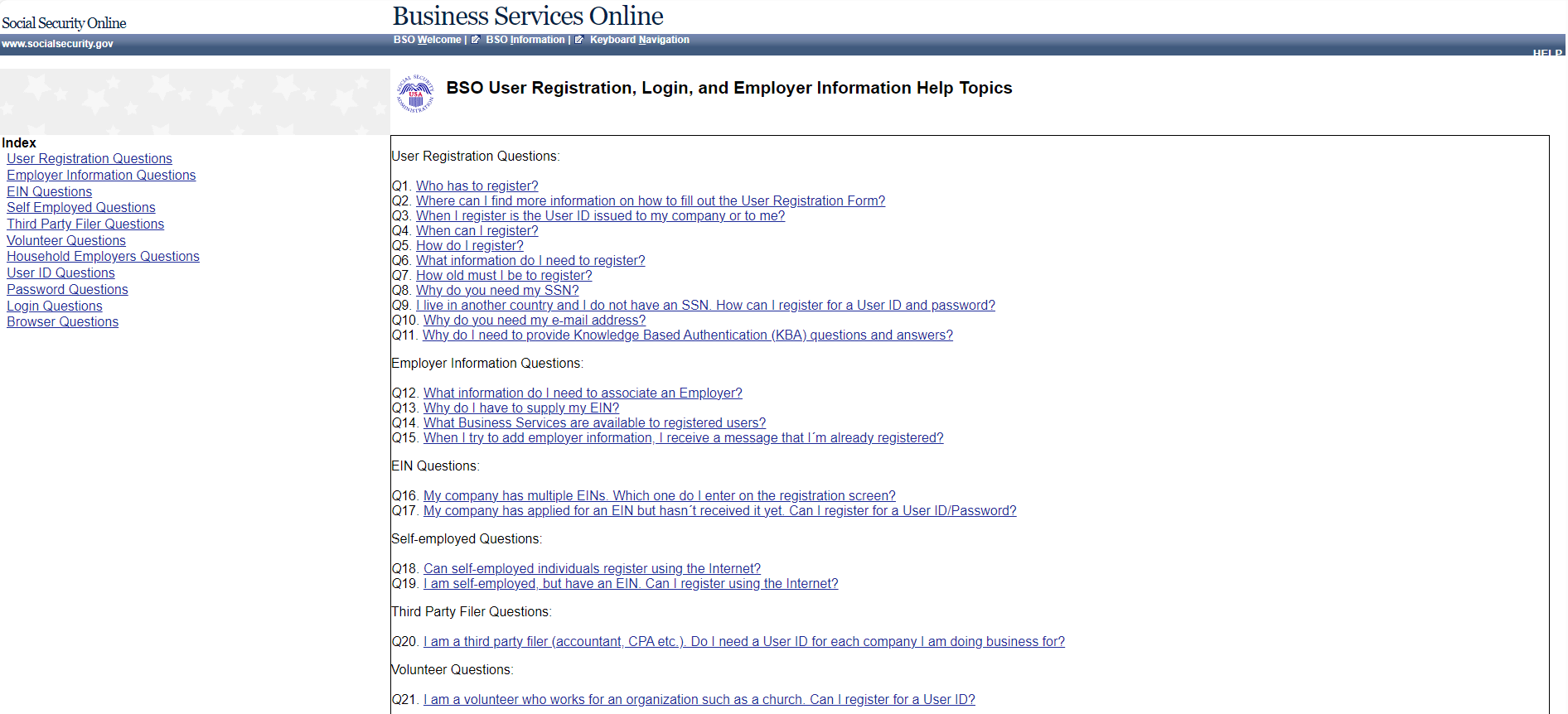Go to User Registration Questions in Index
Screen dimensions: 1568x714
[90, 159]
